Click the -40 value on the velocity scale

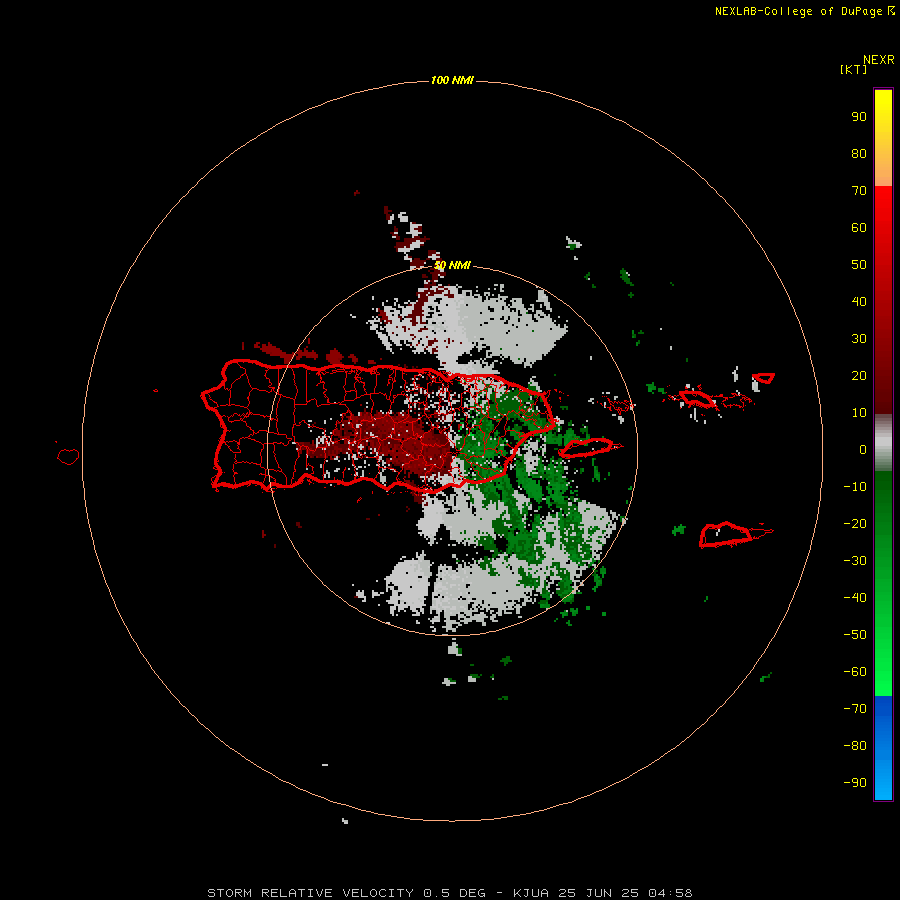pos(855,598)
